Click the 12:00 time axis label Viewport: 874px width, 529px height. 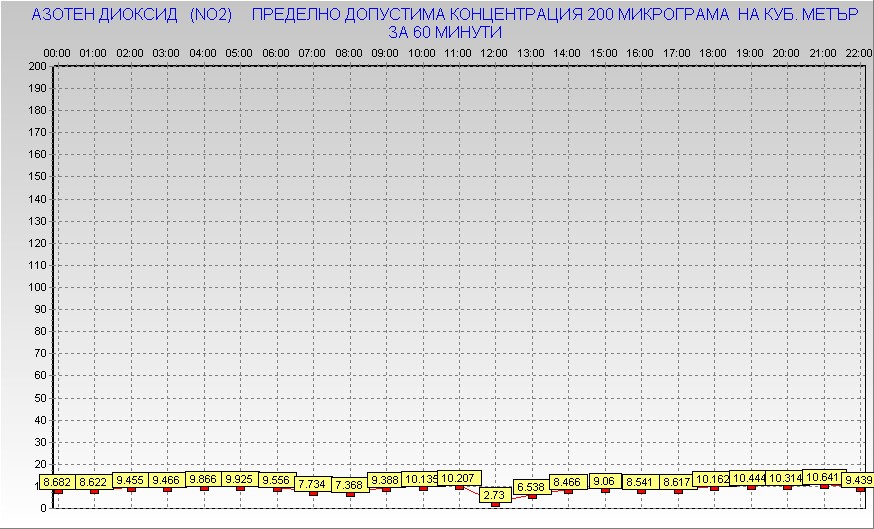(494, 52)
